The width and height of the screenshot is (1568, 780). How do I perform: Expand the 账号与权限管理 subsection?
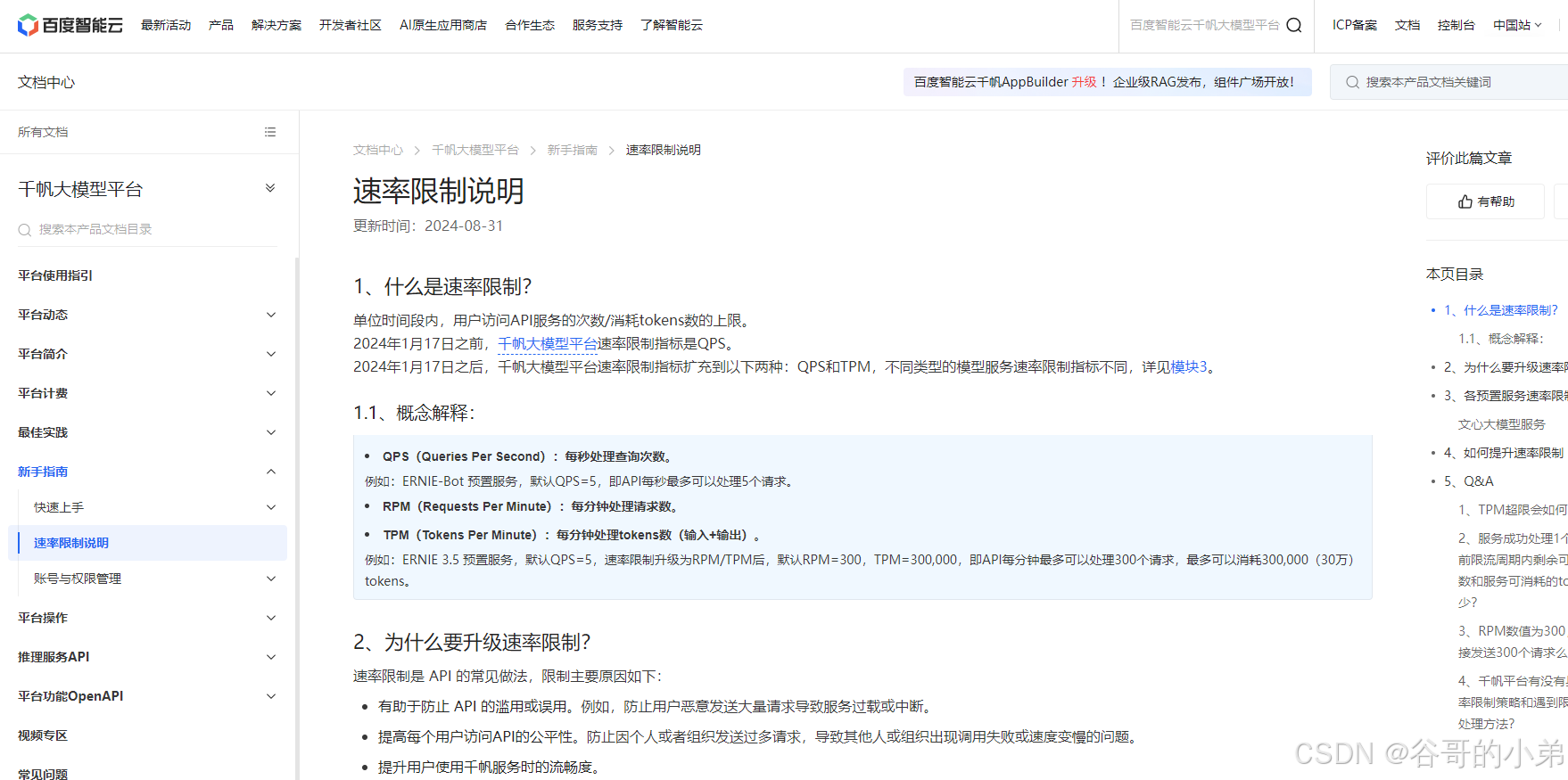(271, 579)
